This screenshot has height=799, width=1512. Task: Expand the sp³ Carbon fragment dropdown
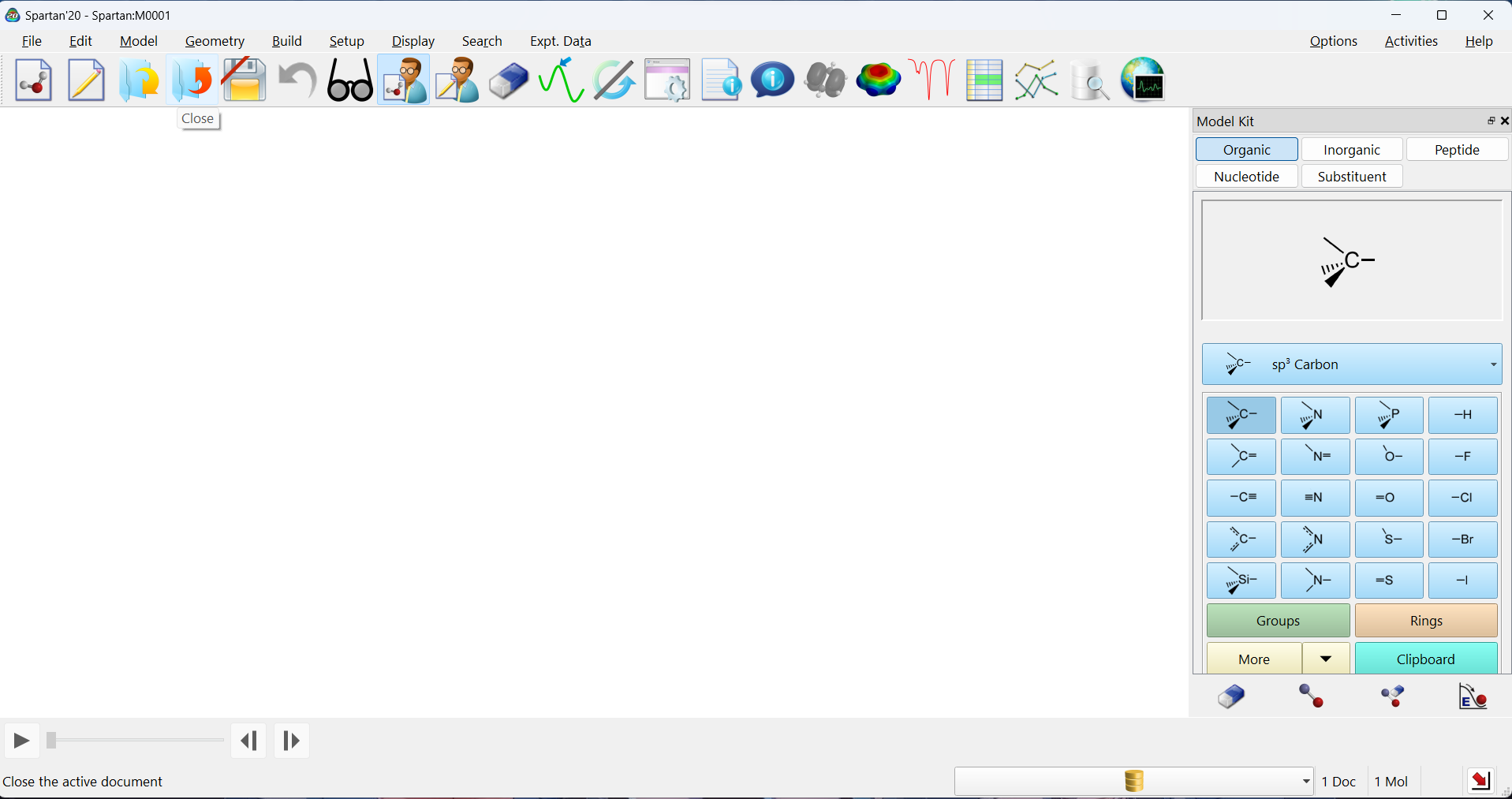pos(1352,364)
